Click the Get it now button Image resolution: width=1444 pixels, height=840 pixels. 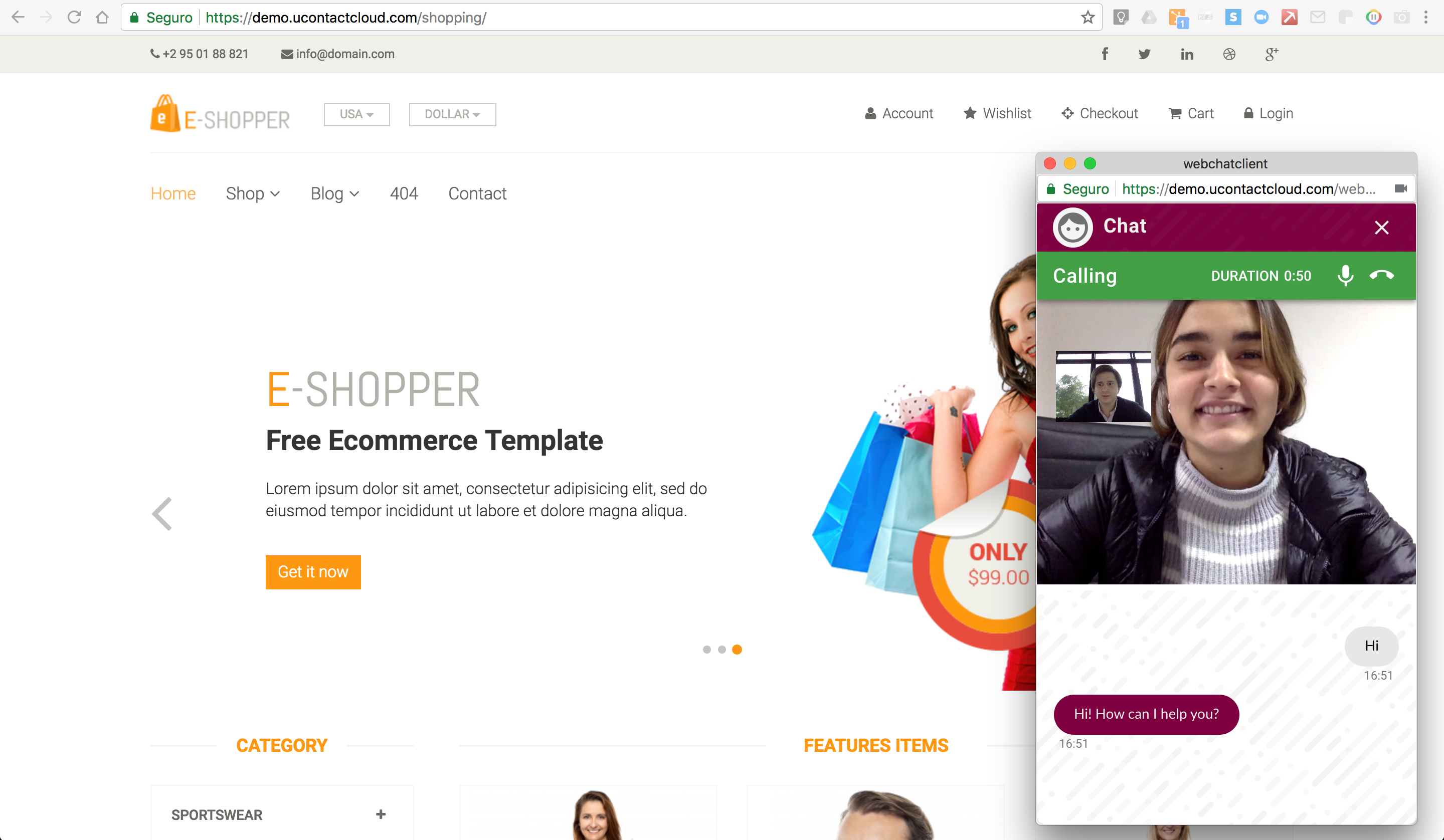click(313, 572)
